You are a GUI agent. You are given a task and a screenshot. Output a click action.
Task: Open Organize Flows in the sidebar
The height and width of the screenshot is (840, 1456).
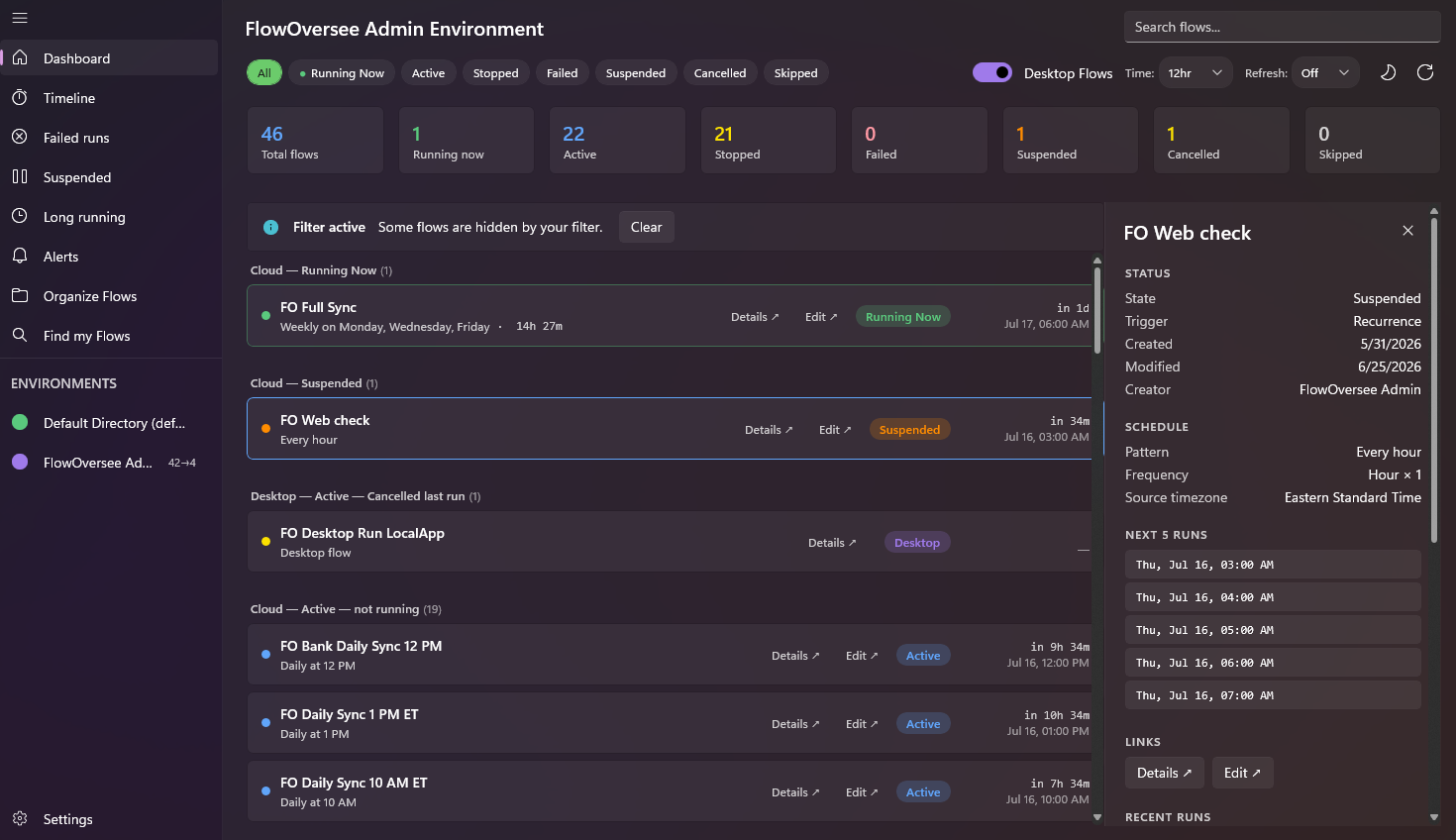(109, 295)
